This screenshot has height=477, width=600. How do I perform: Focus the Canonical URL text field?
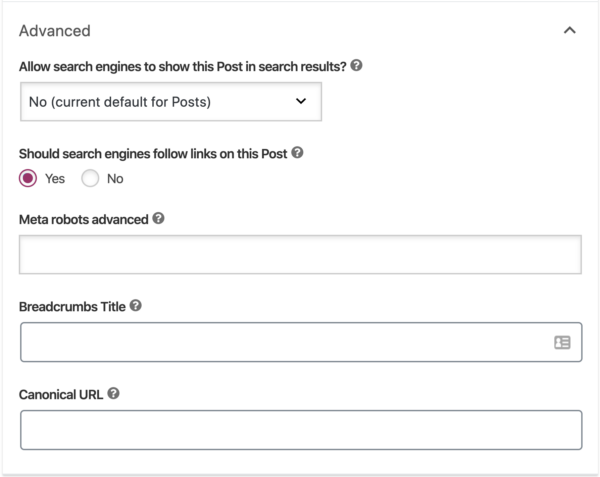point(301,430)
